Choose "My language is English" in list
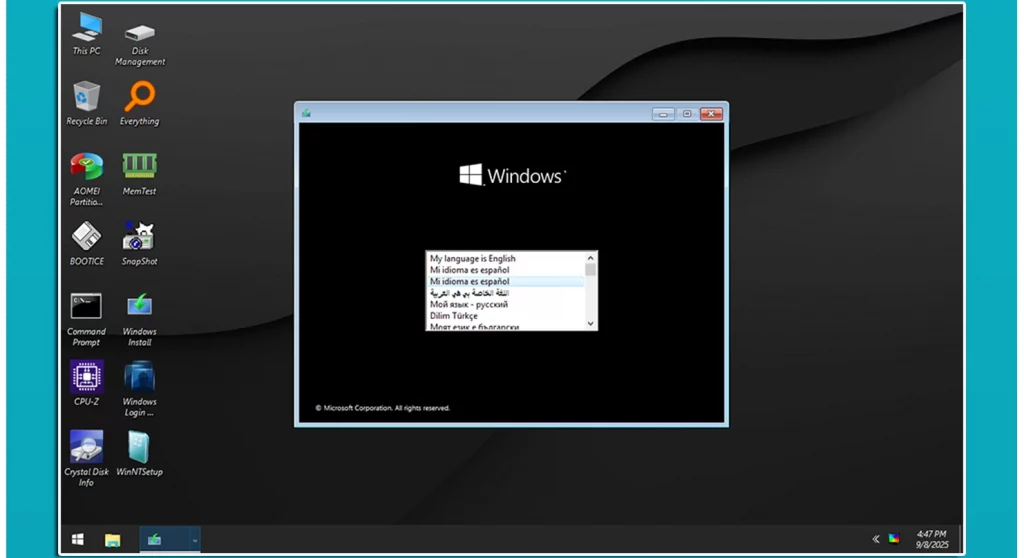Screen dimensions: 1024x558 (x=473, y=259)
